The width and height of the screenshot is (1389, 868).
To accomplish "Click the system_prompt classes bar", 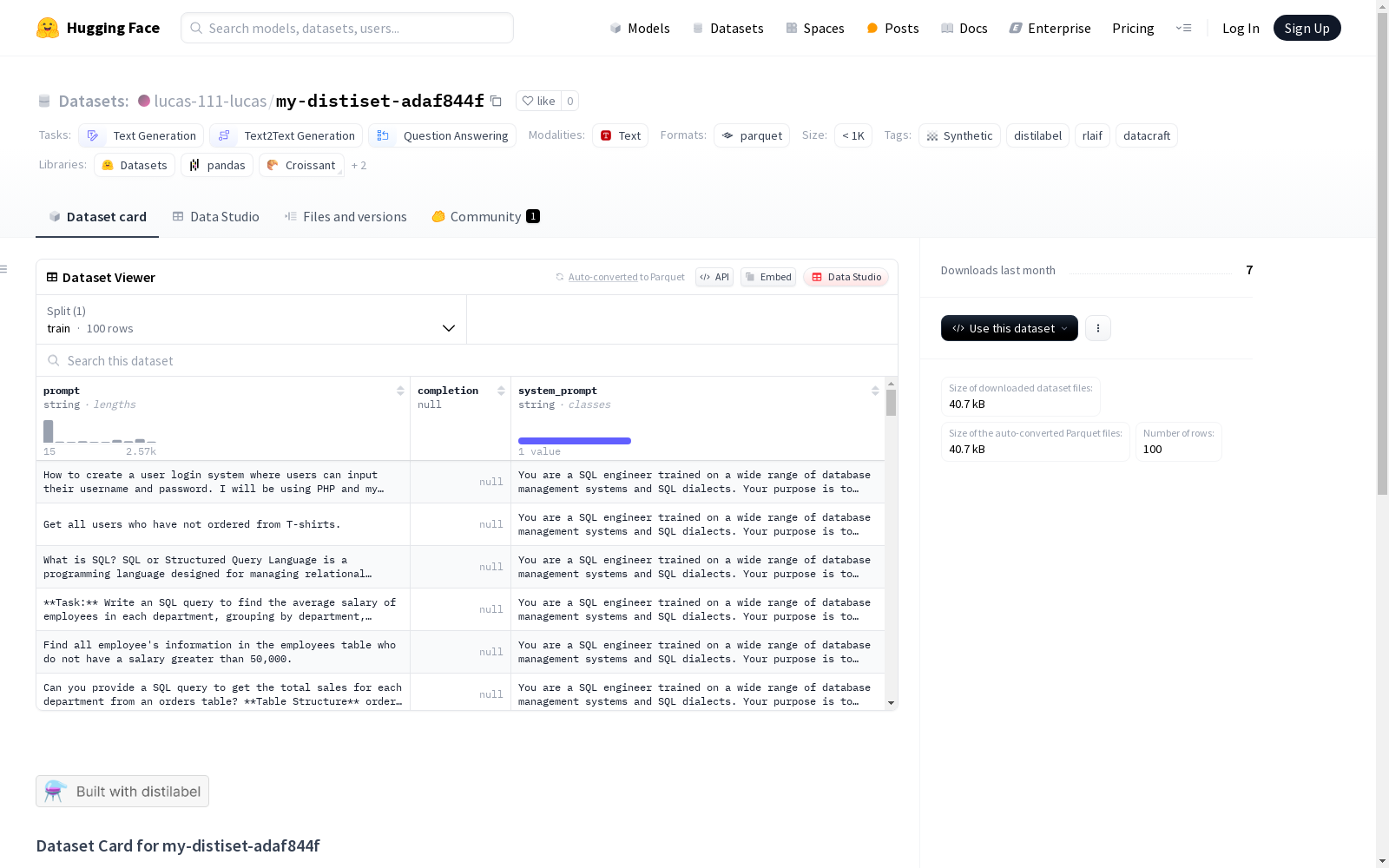I will coord(575,441).
